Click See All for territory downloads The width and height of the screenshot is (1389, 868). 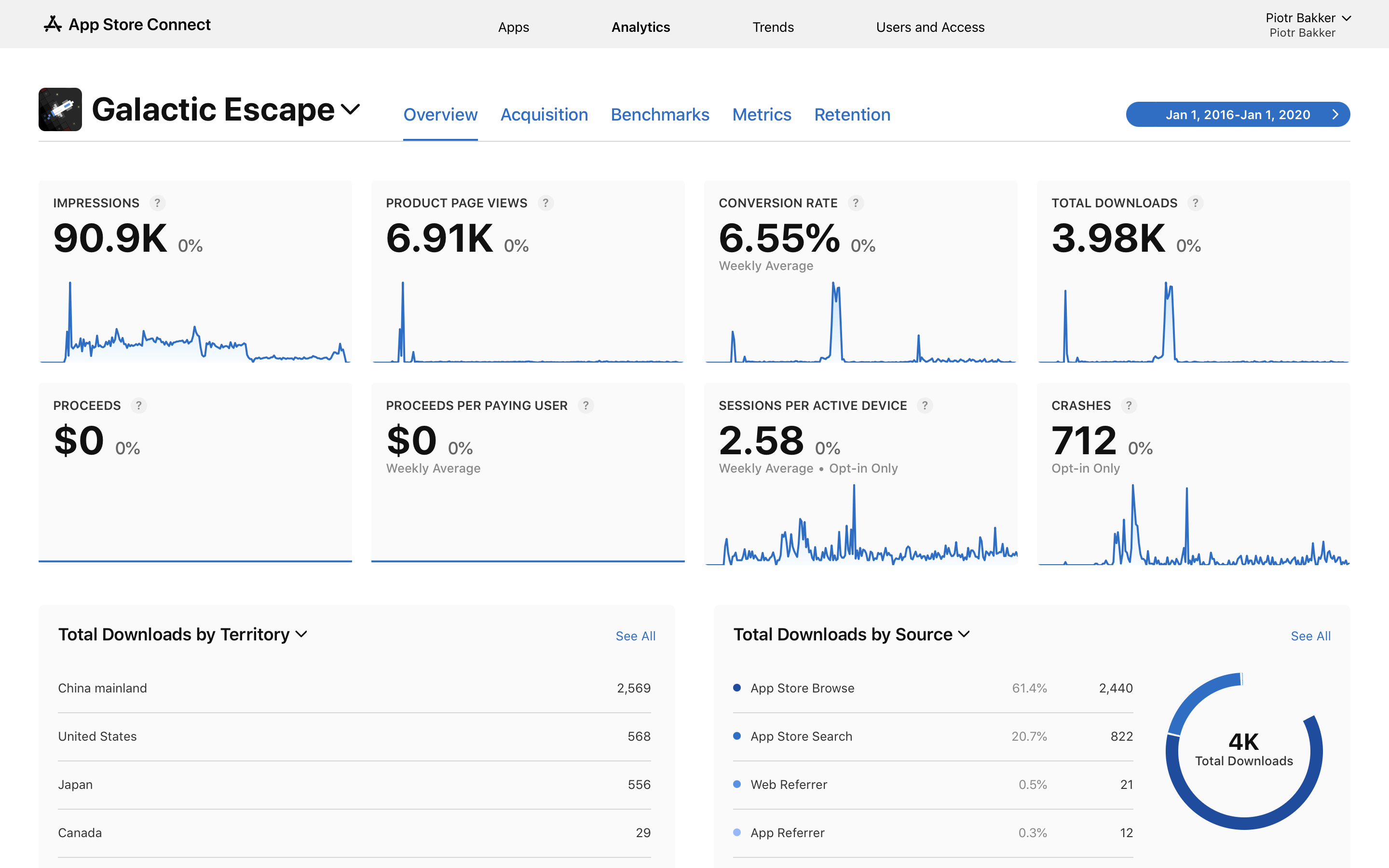pos(635,636)
